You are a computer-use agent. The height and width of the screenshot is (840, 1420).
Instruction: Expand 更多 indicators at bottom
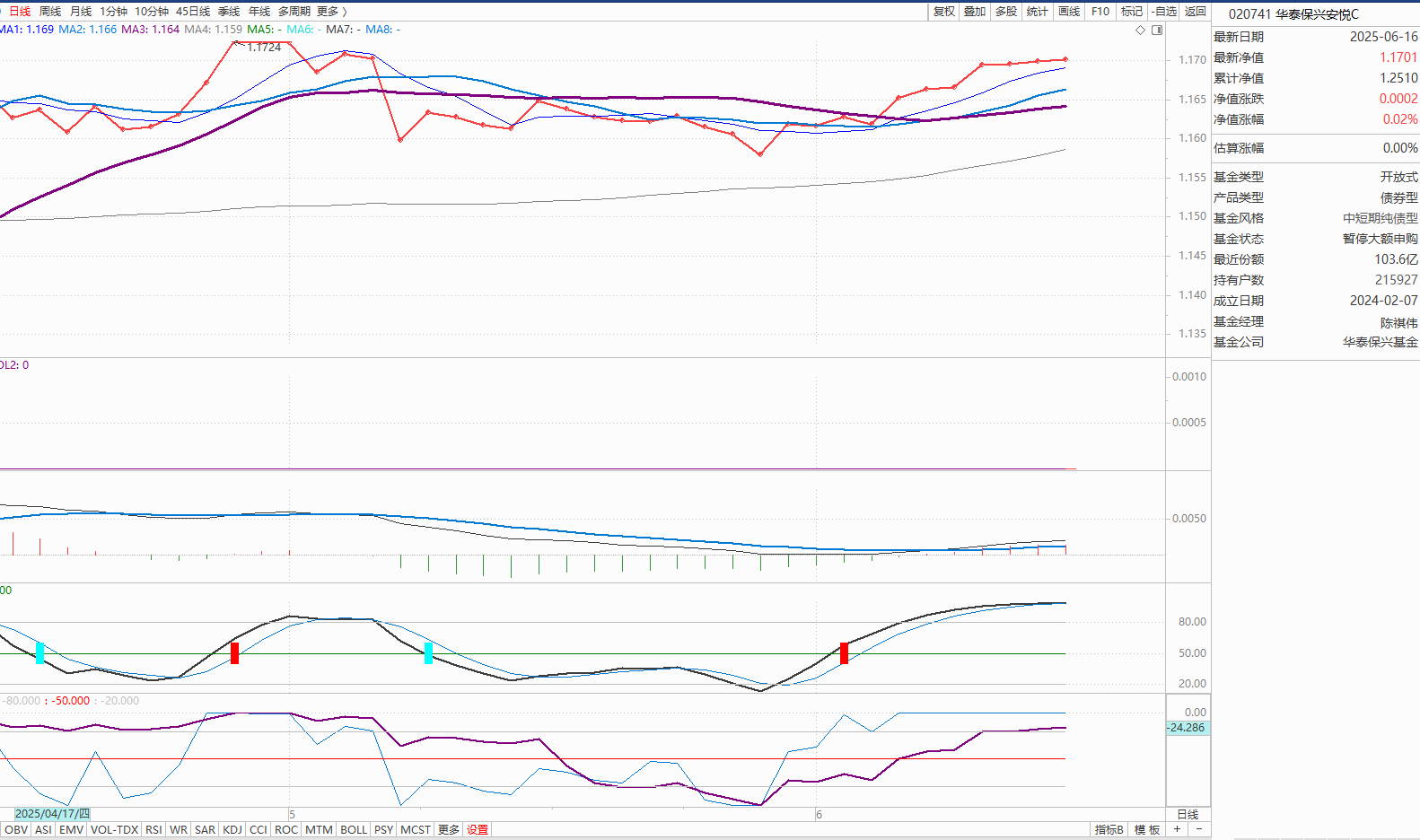click(x=449, y=830)
